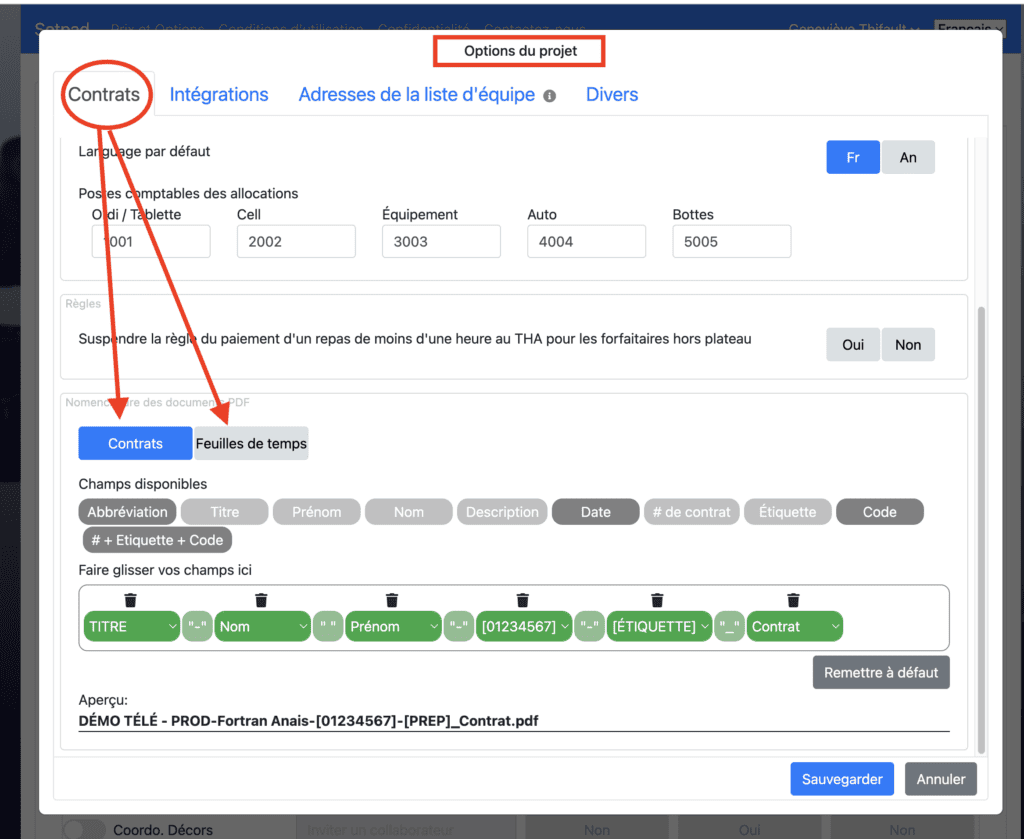The image size is (1024, 839).
Task: Select Oui for suspending the meal rule
Action: 853,344
